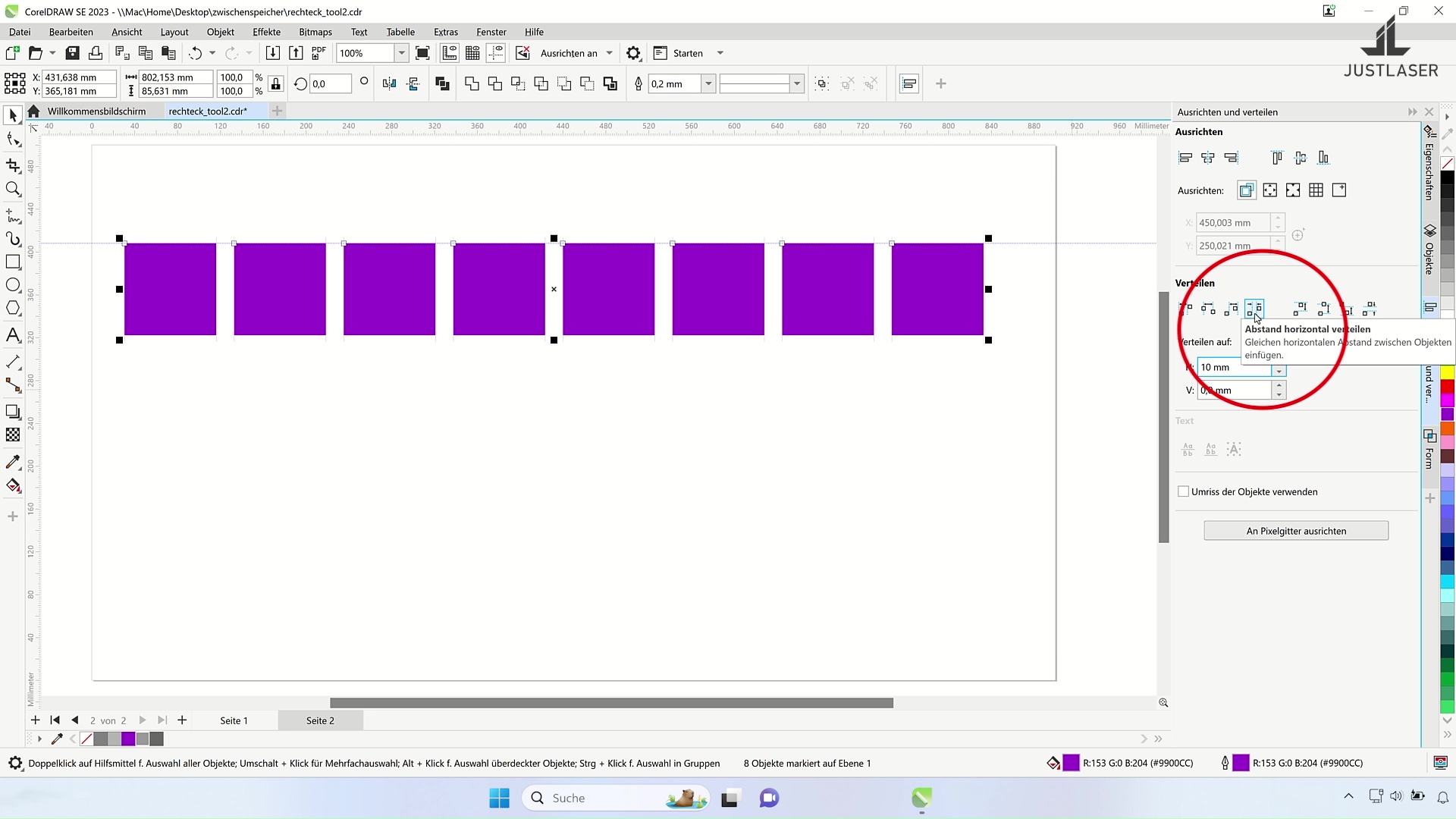Pick the Crop tool
The height and width of the screenshot is (819, 1456).
pyautogui.click(x=13, y=165)
